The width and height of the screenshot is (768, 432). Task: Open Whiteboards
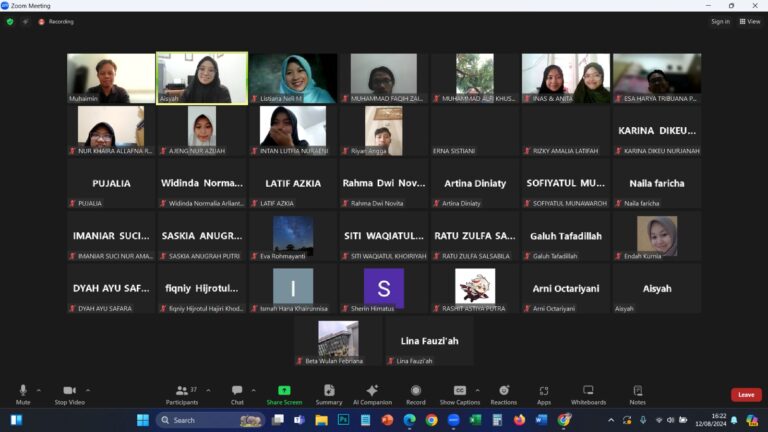tap(588, 394)
